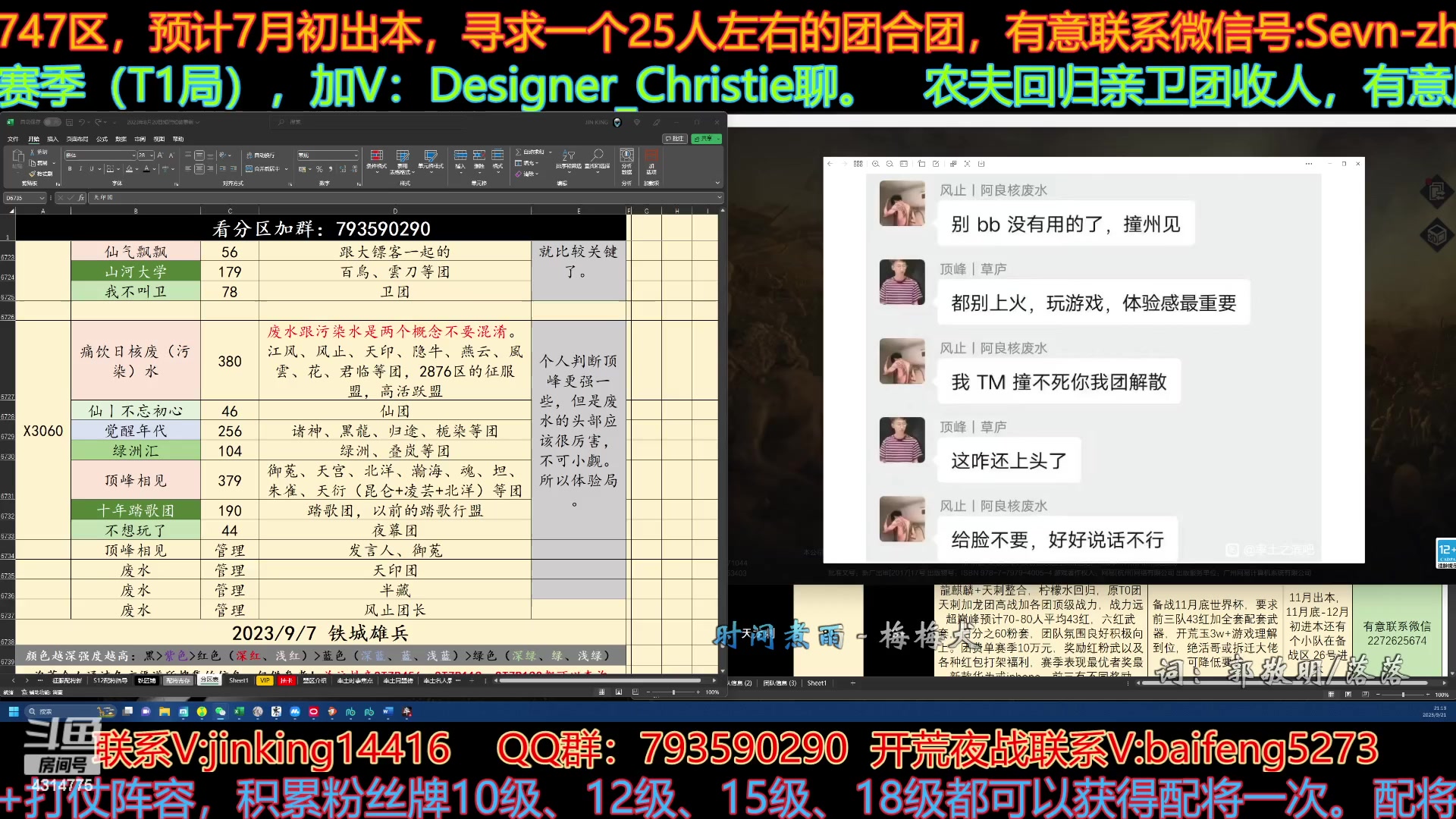Select the VIP sheet tab
This screenshot has height=819, width=1456.
click(265, 680)
